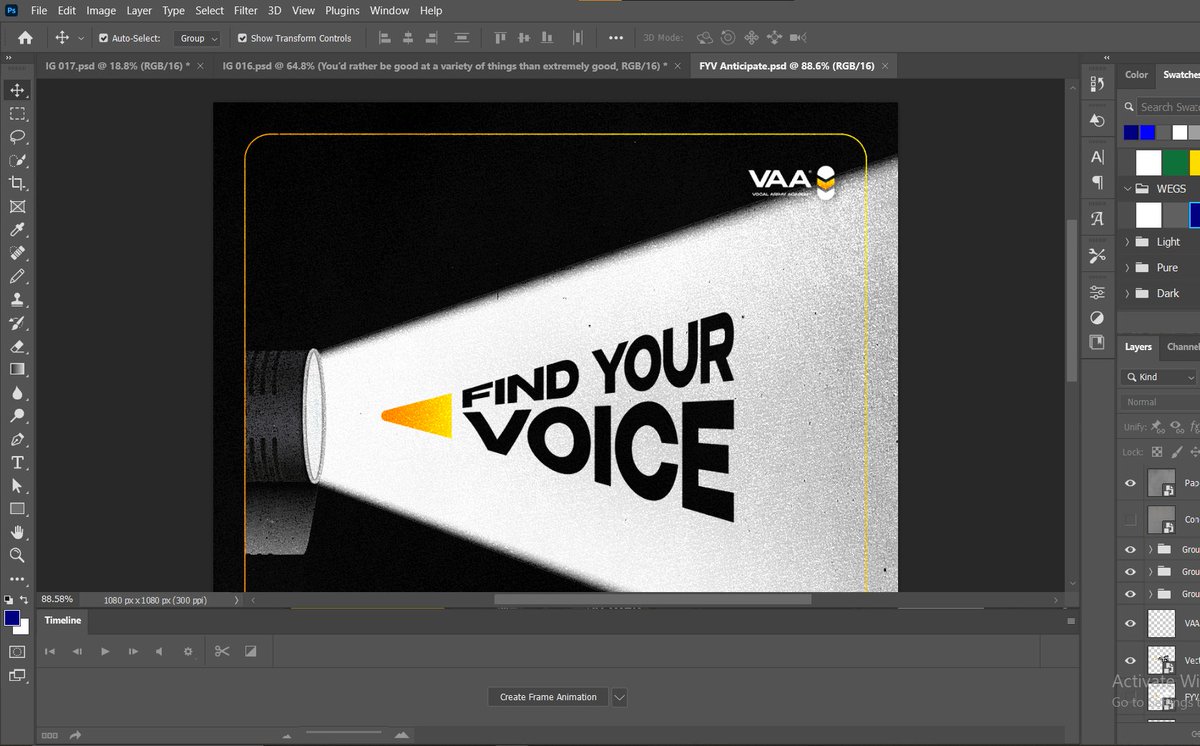The height and width of the screenshot is (746, 1200).
Task: Activate the Crop tool
Action: pyautogui.click(x=17, y=183)
